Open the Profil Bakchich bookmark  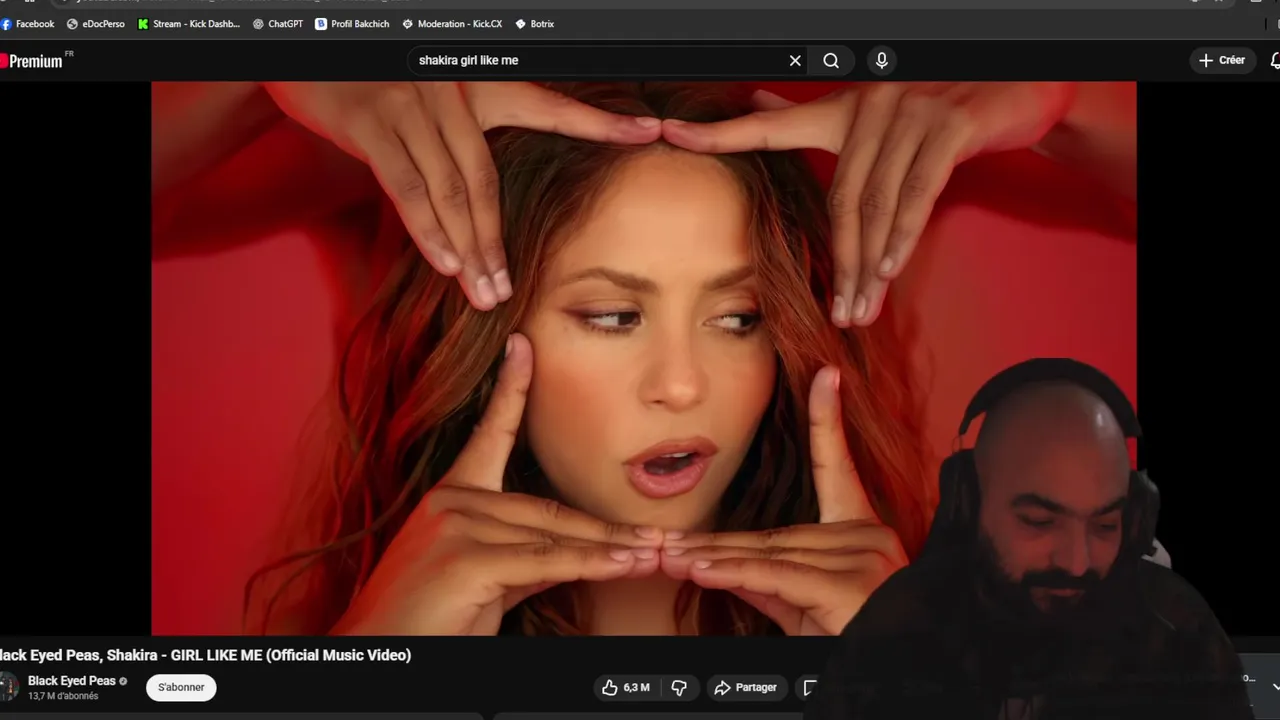click(352, 24)
